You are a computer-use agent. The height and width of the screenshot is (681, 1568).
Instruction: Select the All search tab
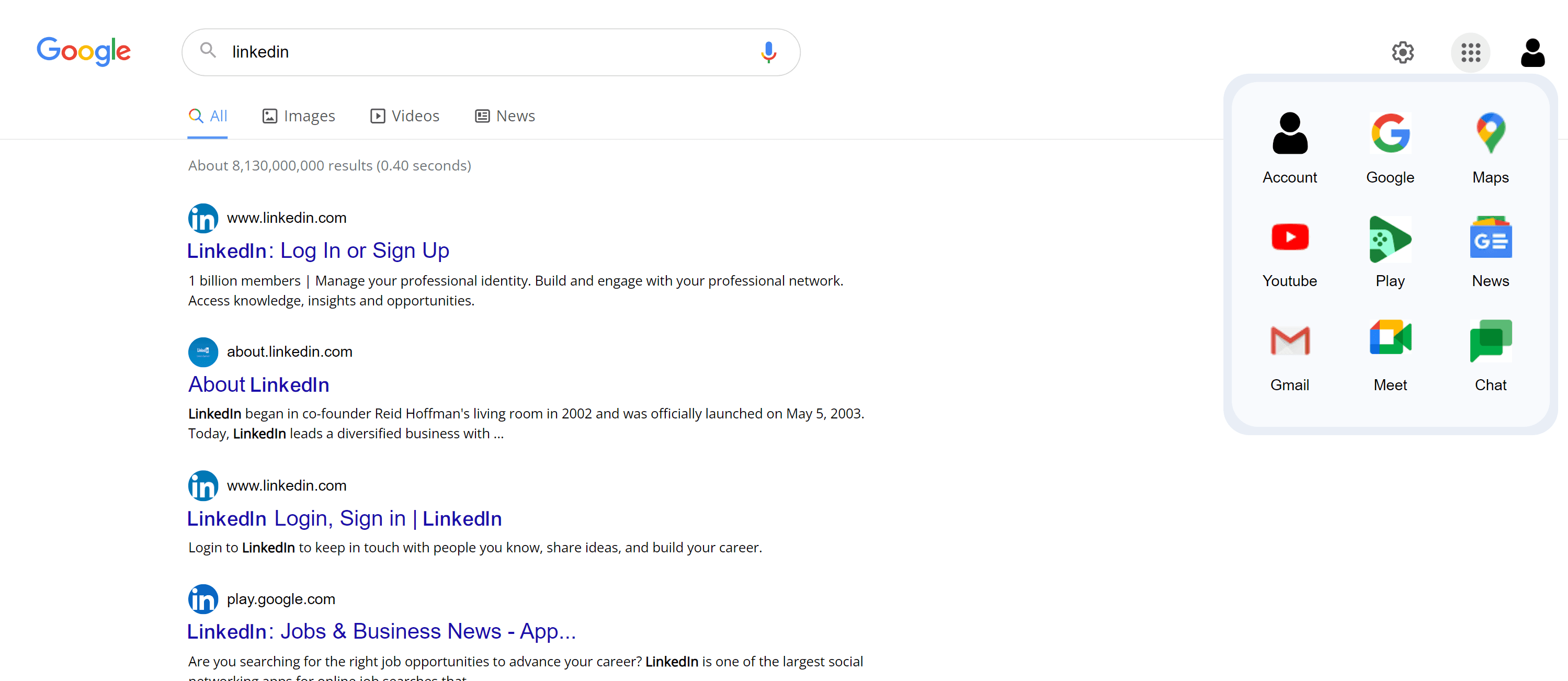[x=208, y=116]
